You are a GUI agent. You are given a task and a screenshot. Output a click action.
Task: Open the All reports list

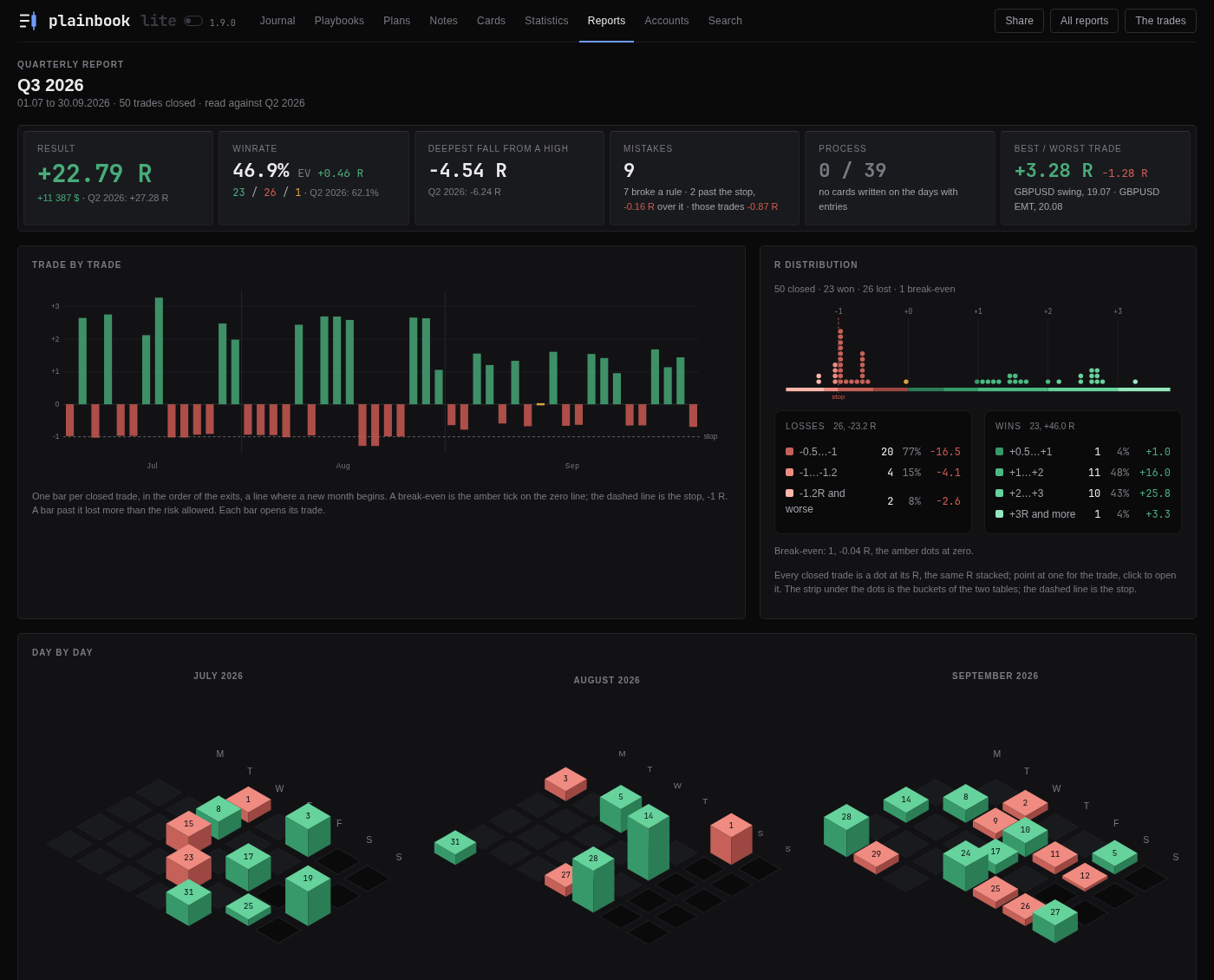1084,21
